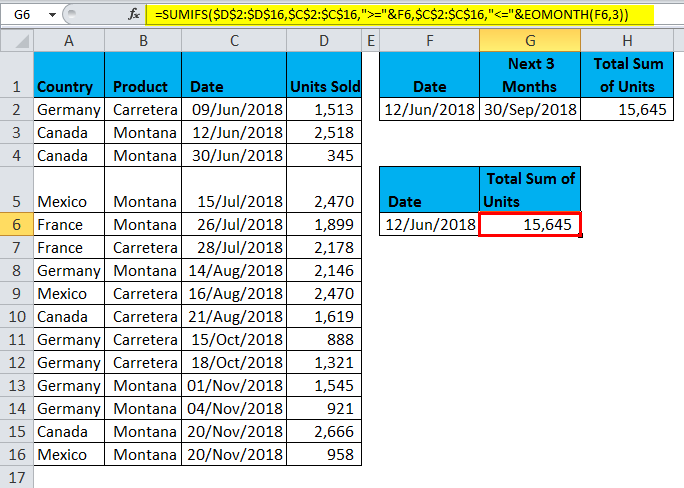This screenshot has height=488, width=684.
Task: Select row 1 header
Action: [x=17, y=75]
